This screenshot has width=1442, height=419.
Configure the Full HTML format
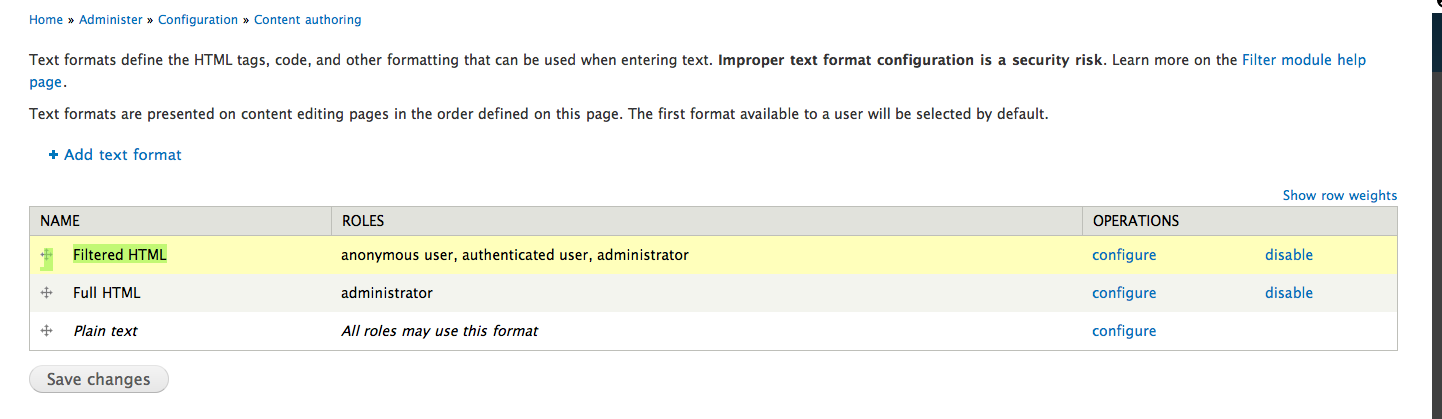1123,293
